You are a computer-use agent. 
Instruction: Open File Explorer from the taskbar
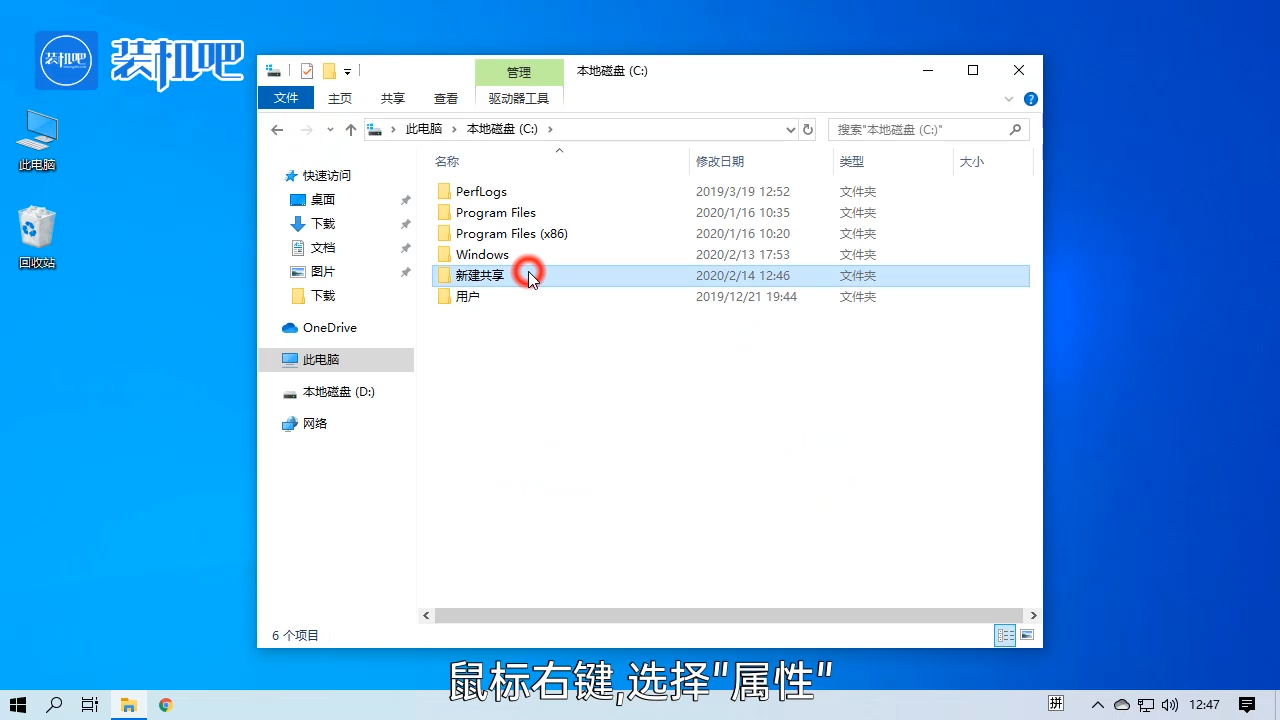point(128,704)
